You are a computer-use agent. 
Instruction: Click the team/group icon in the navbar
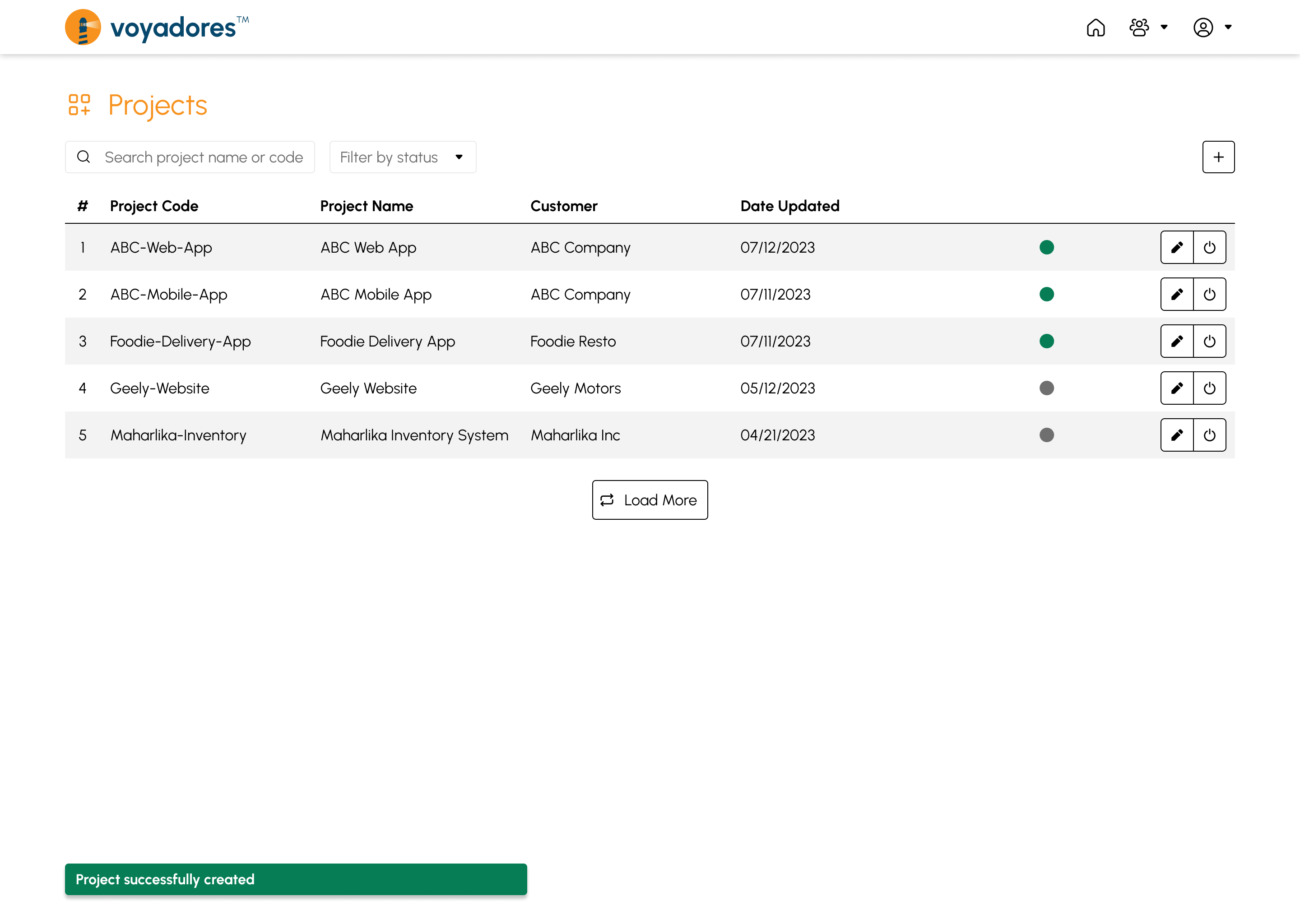[1140, 27]
